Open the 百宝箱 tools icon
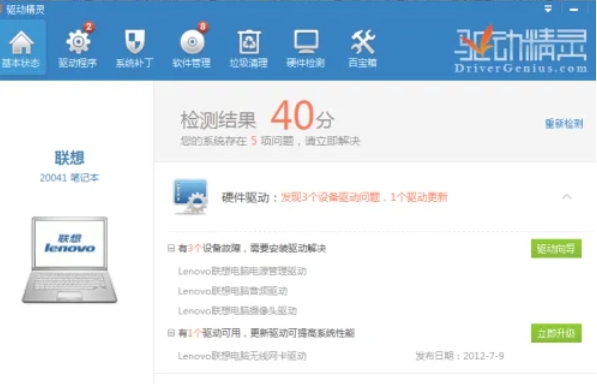597x384 pixels. click(362, 41)
